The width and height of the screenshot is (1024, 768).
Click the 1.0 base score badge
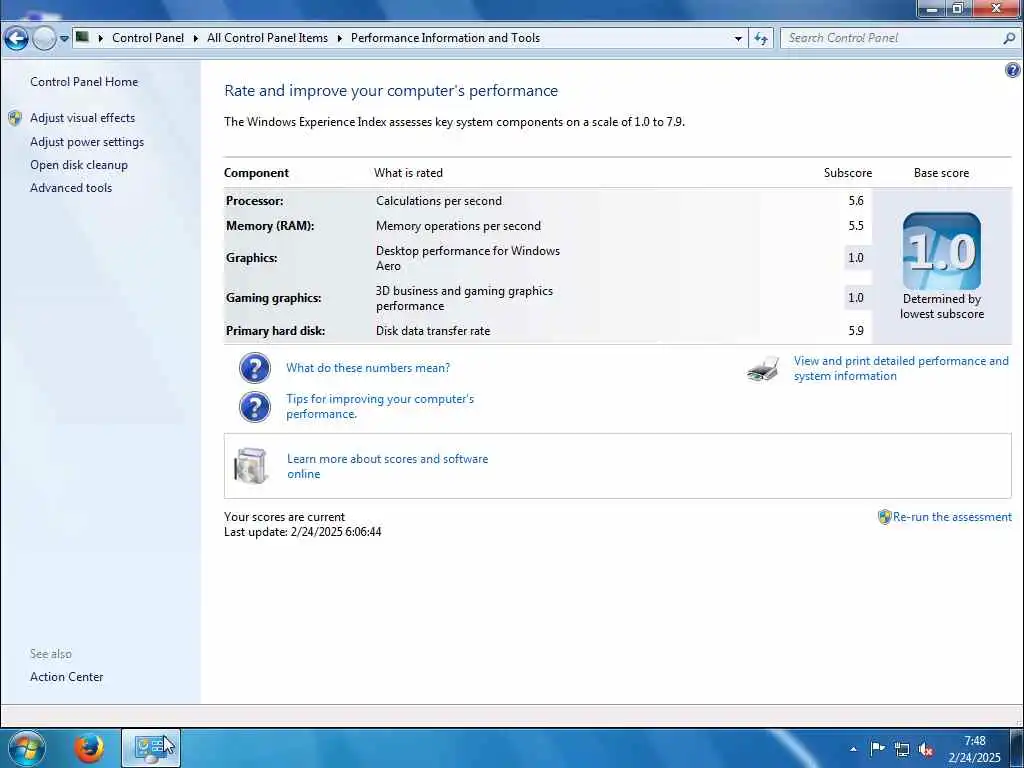(x=942, y=251)
